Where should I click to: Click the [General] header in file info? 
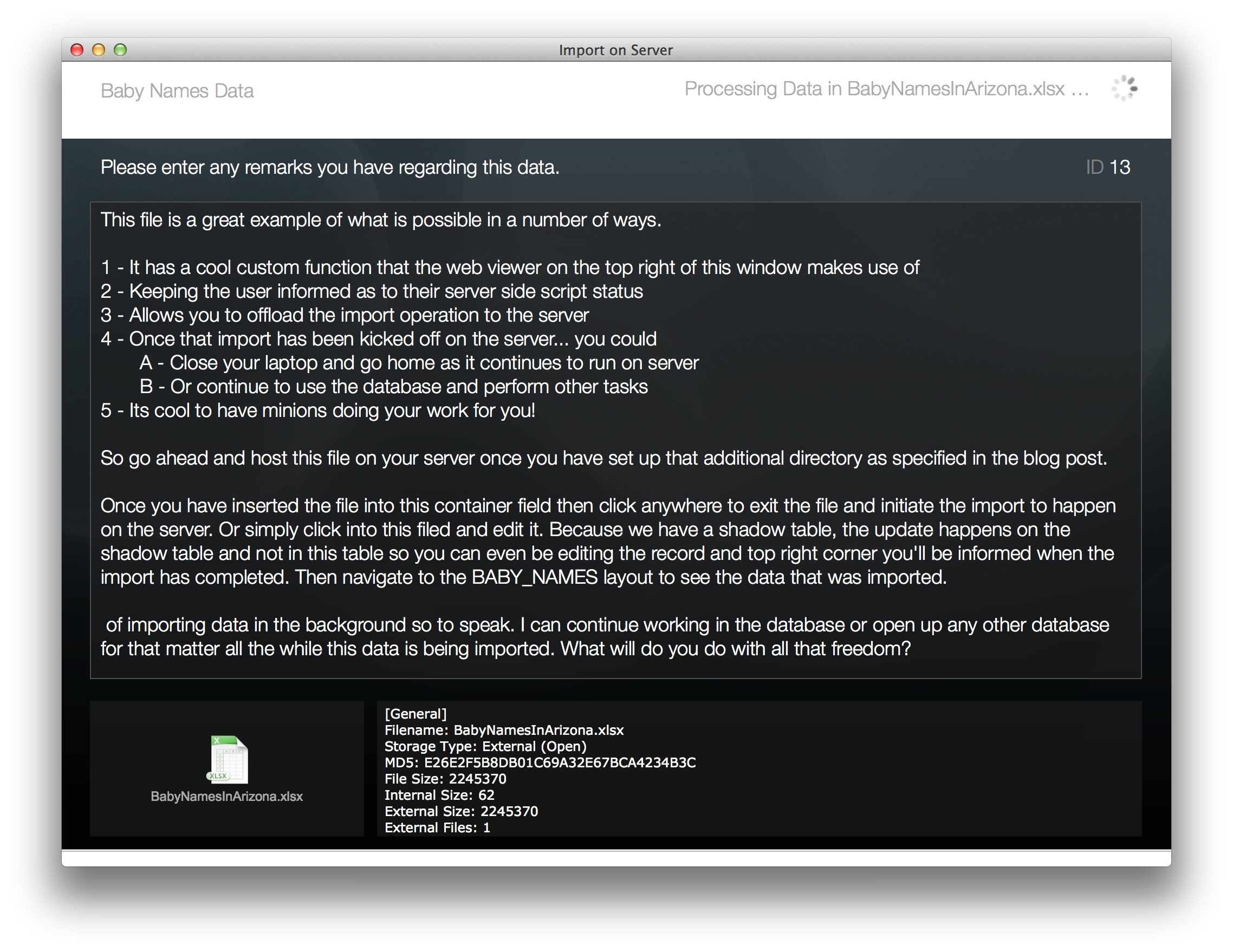(x=416, y=714)
